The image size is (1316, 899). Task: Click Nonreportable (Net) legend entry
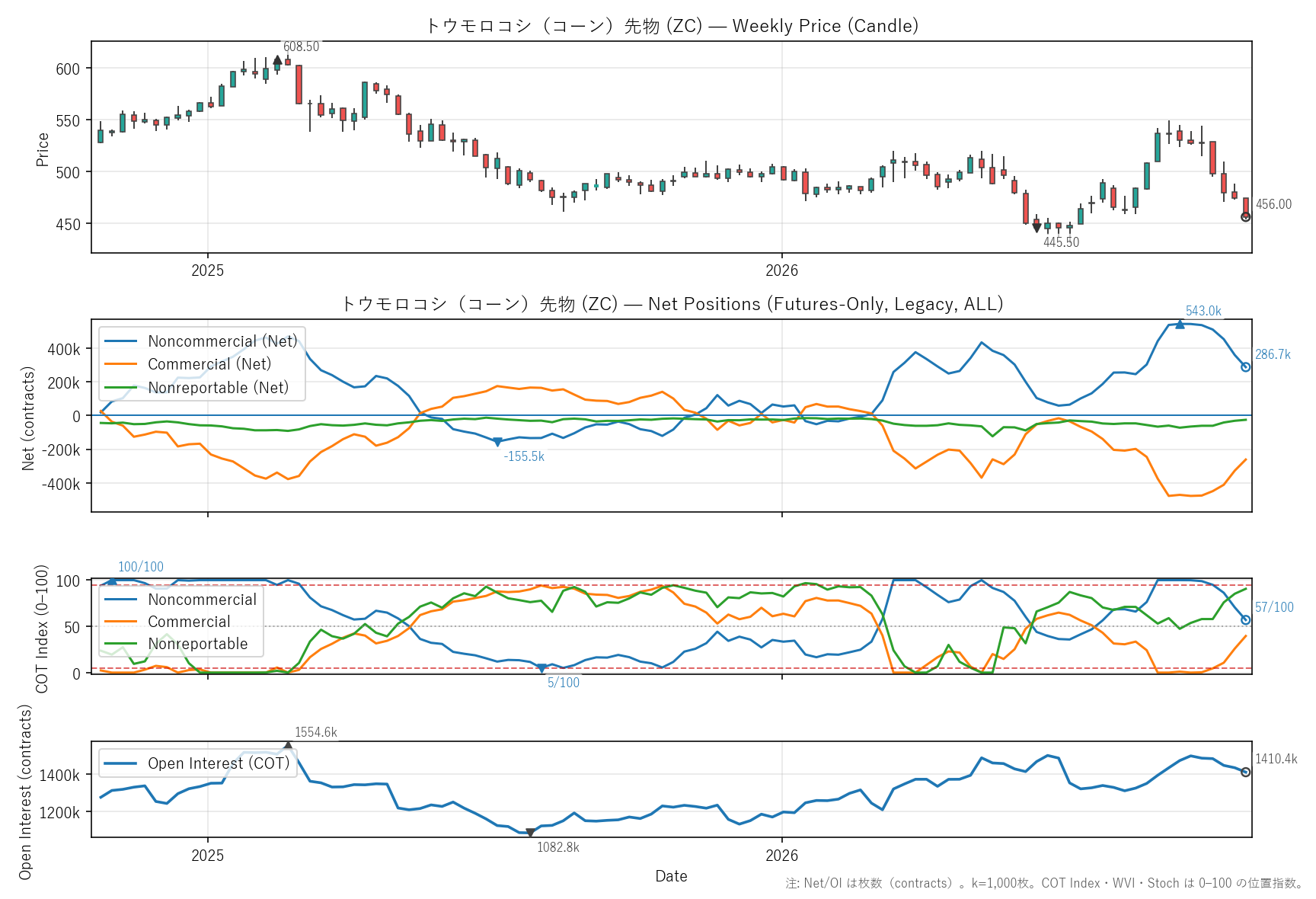click(196, 388)
